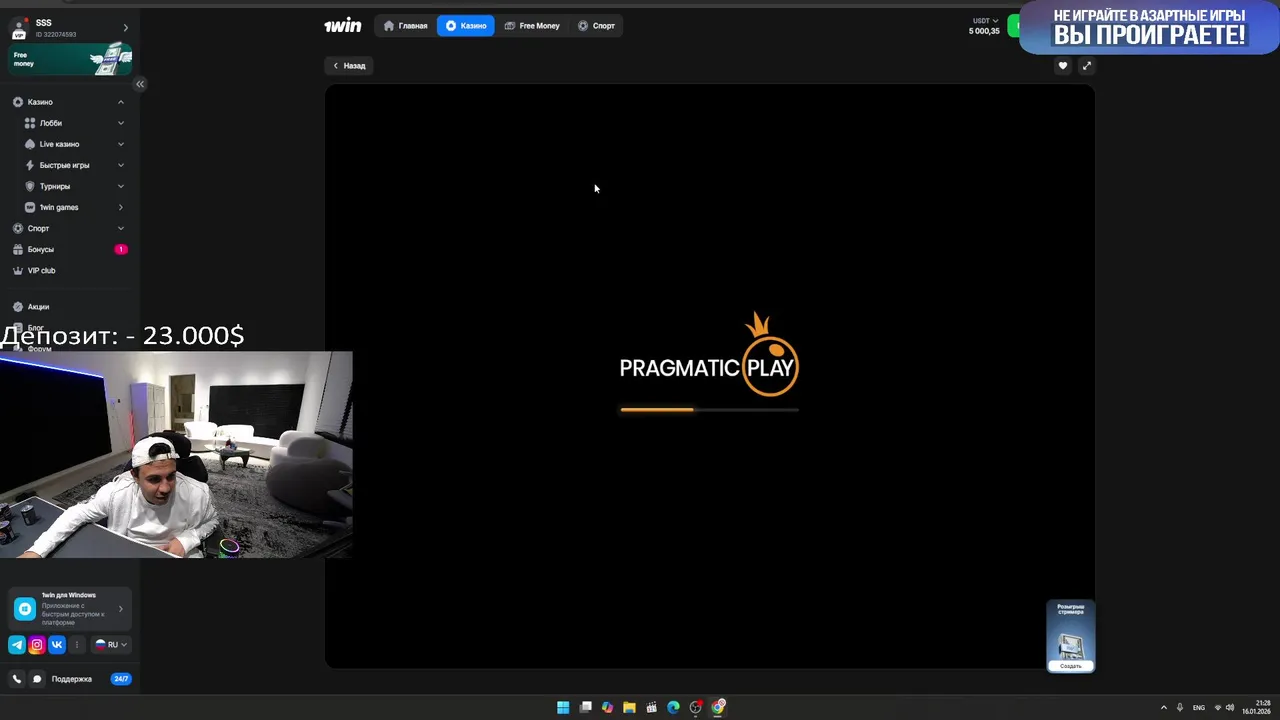Open the 1win для Windows app card
Viewport: 1280px width, 720px height.
pos(70,608)
